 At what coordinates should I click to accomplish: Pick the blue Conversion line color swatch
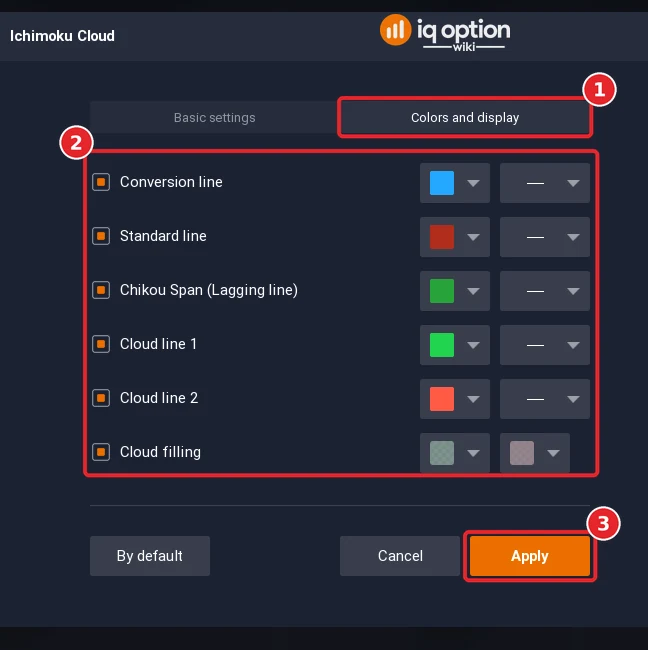click(x=442, y=183)
